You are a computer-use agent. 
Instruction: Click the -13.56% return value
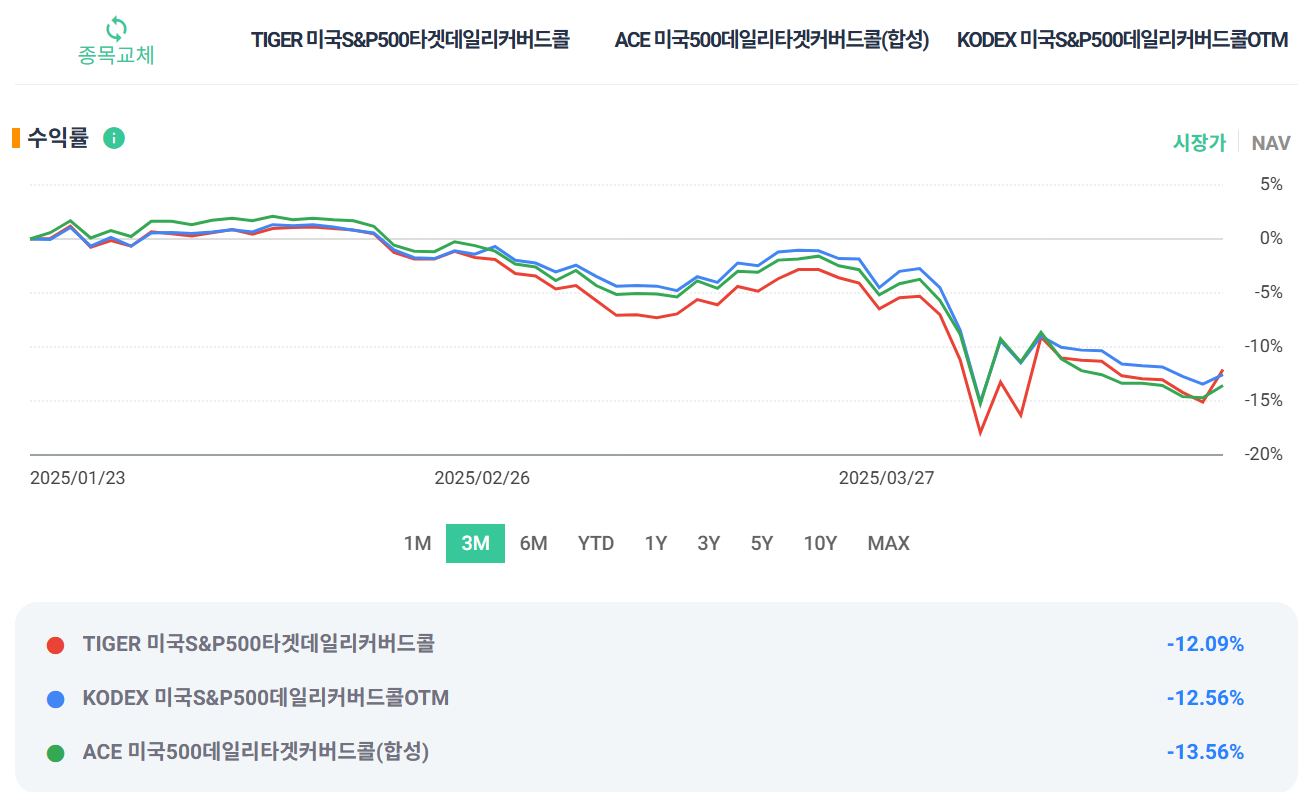(x=1205, y=752)
